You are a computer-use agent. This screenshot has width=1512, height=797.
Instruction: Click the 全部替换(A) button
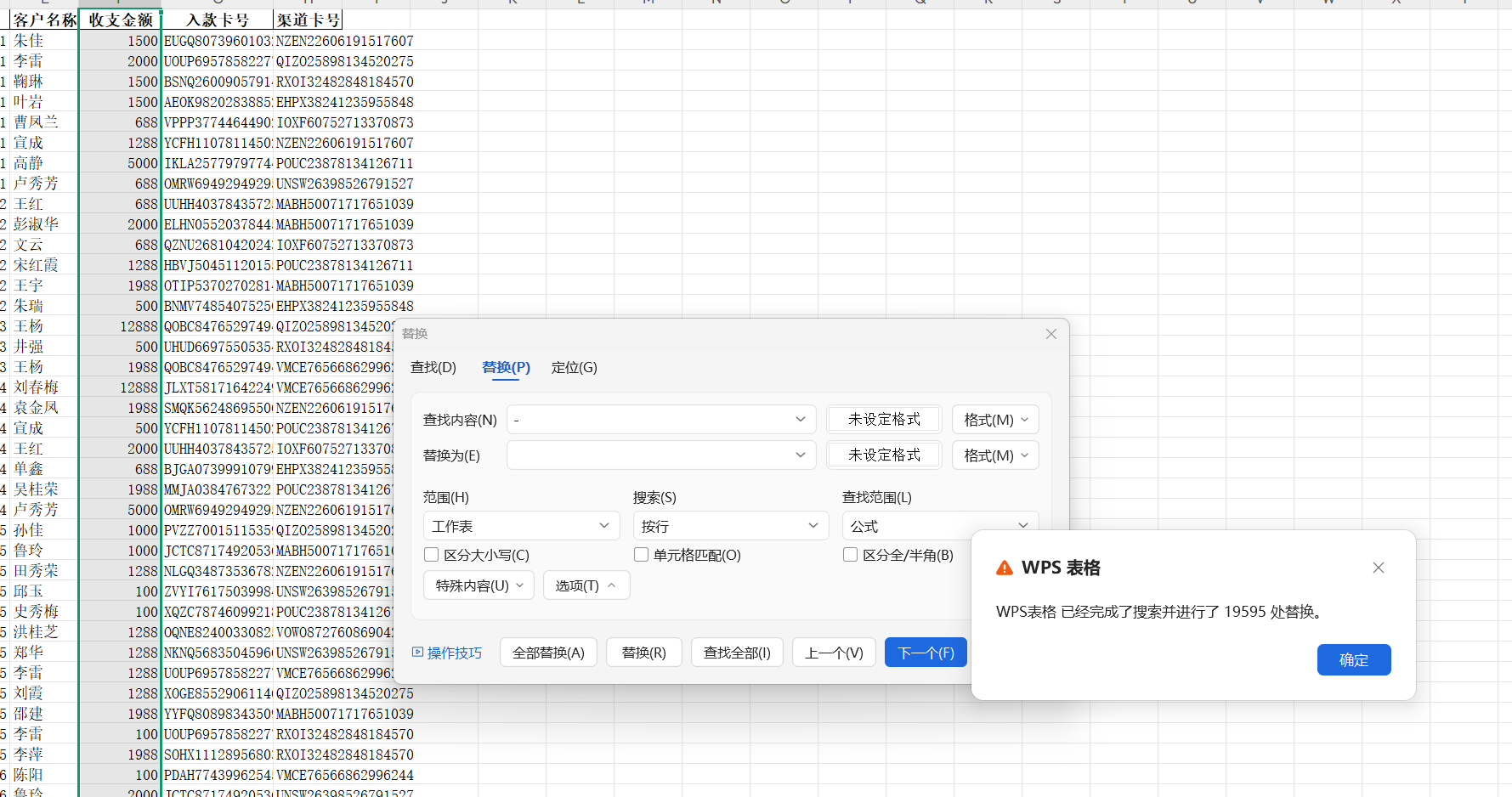[548, 653]
